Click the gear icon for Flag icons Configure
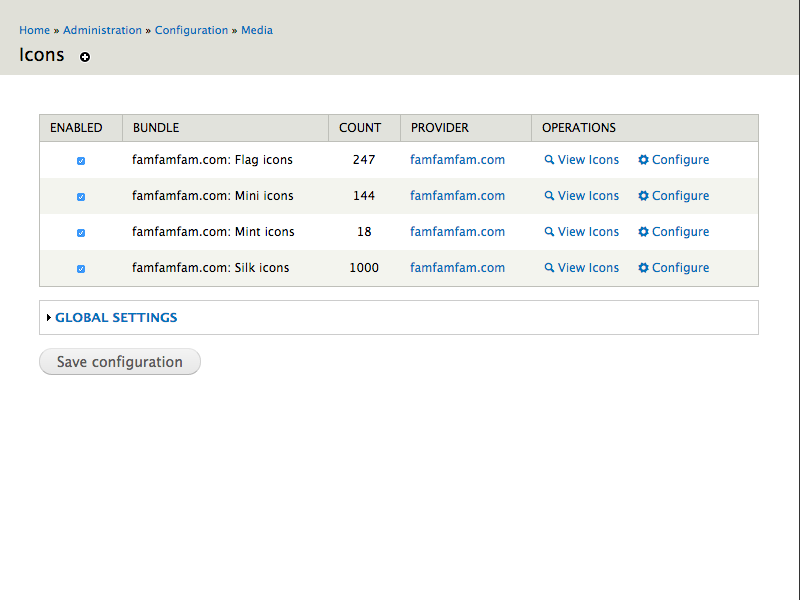This screenshot has width=800, height=600. pyautogui.click(x=643, y=160)
